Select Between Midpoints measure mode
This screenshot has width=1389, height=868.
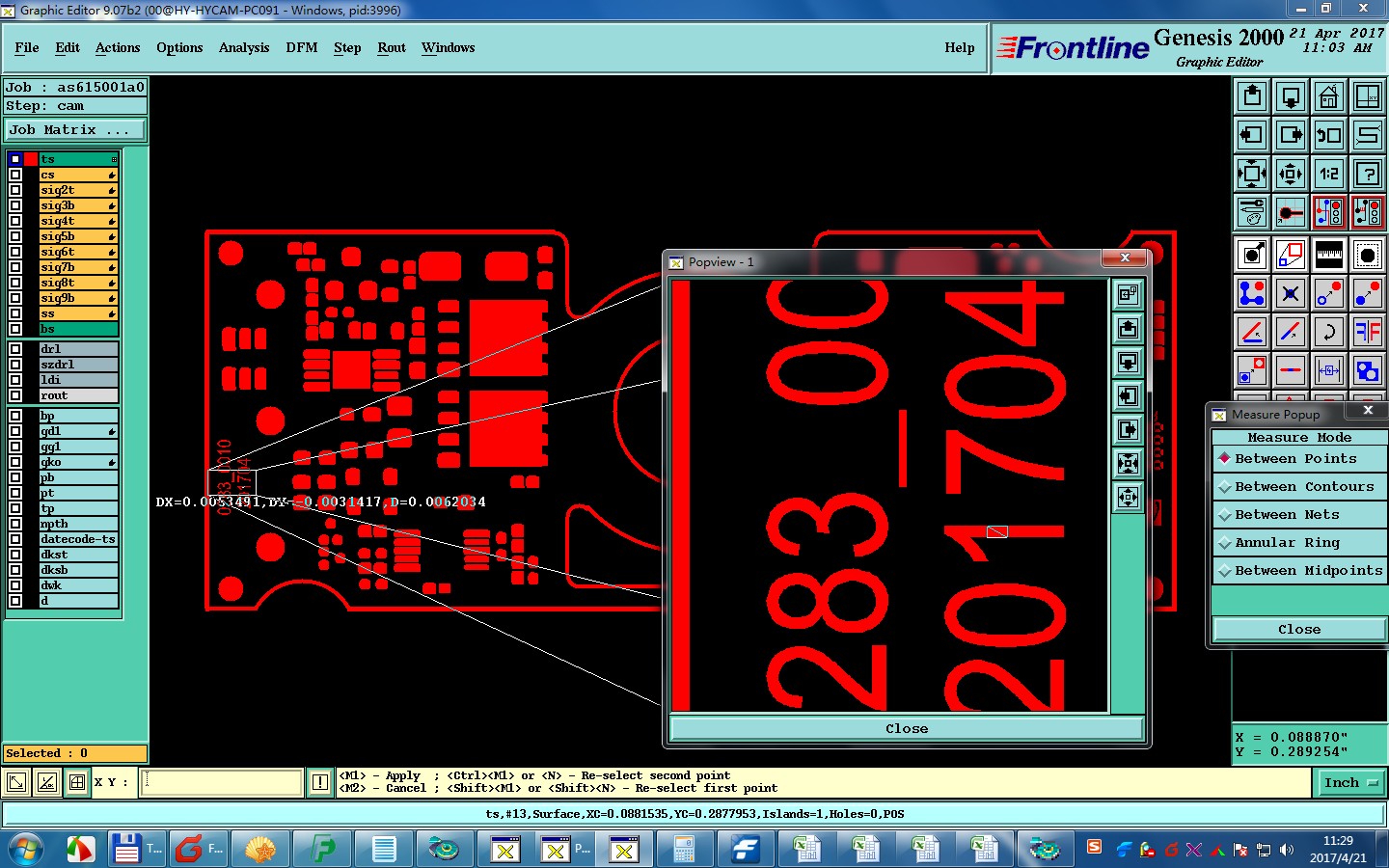click(1299, 571)
